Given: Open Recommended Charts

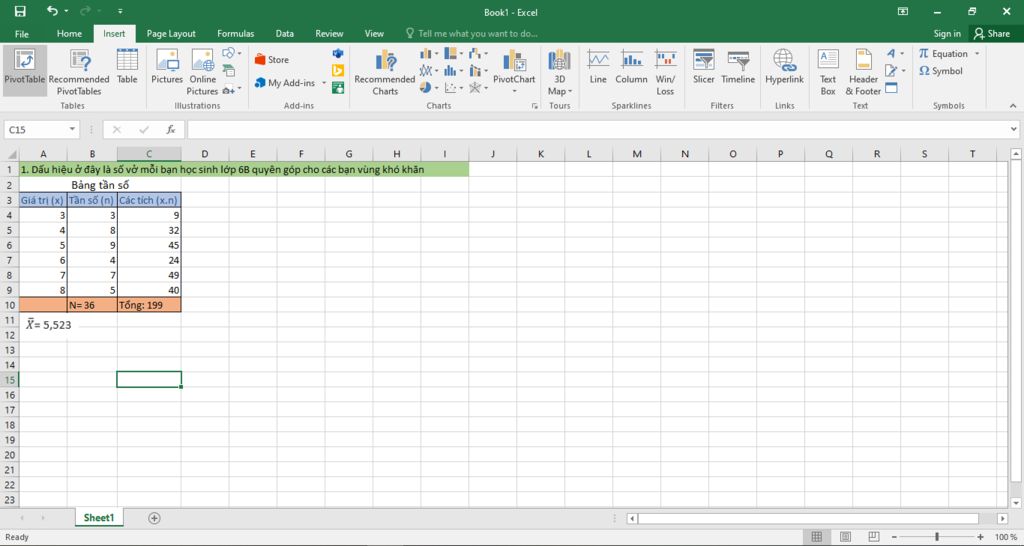Looking at the screenshot, I should coord(385,72).
